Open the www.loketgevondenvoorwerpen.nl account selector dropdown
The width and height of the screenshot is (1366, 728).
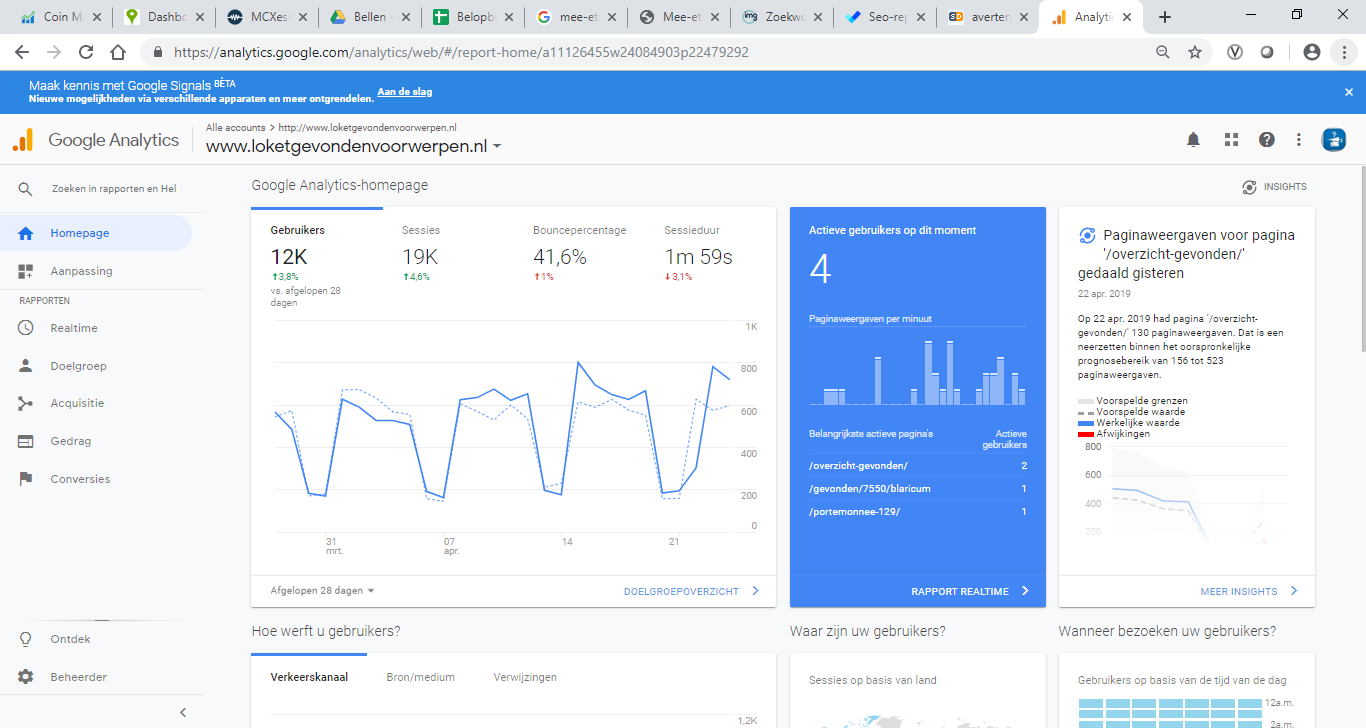(x=354, y=146)
